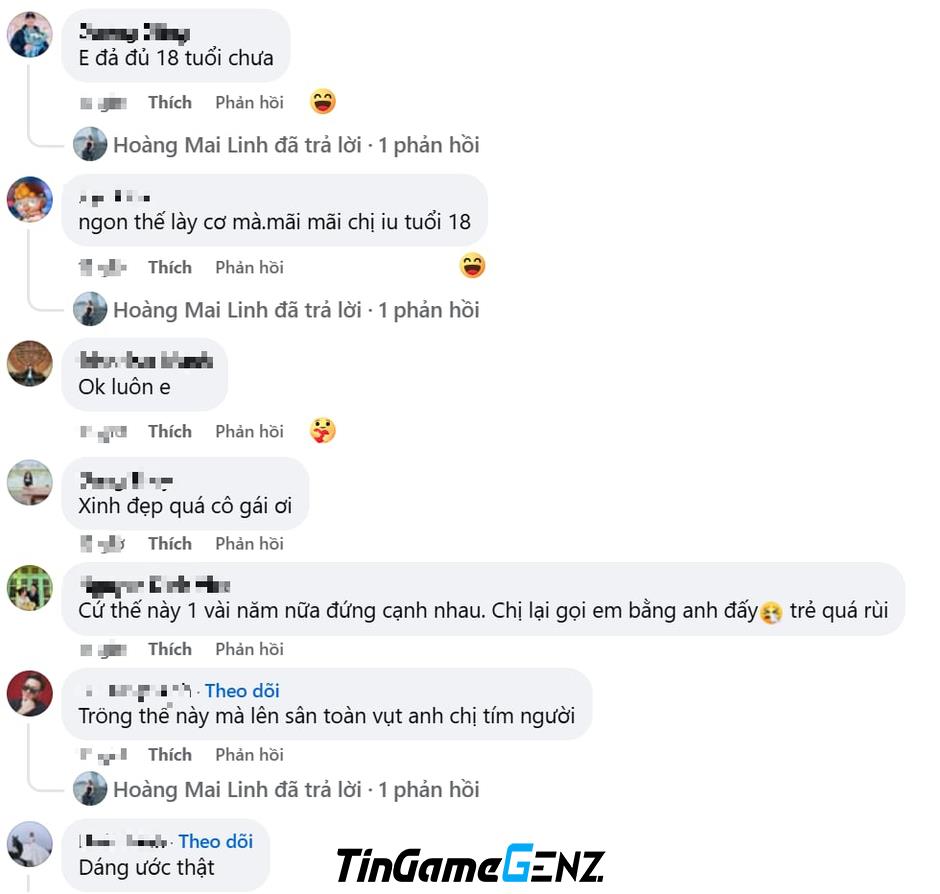Expand Hoàng Mai Linh's reply under 'ngon thế lày' comment
The width and height of the screenshot is (940, 894).
[x=296, y=310]
